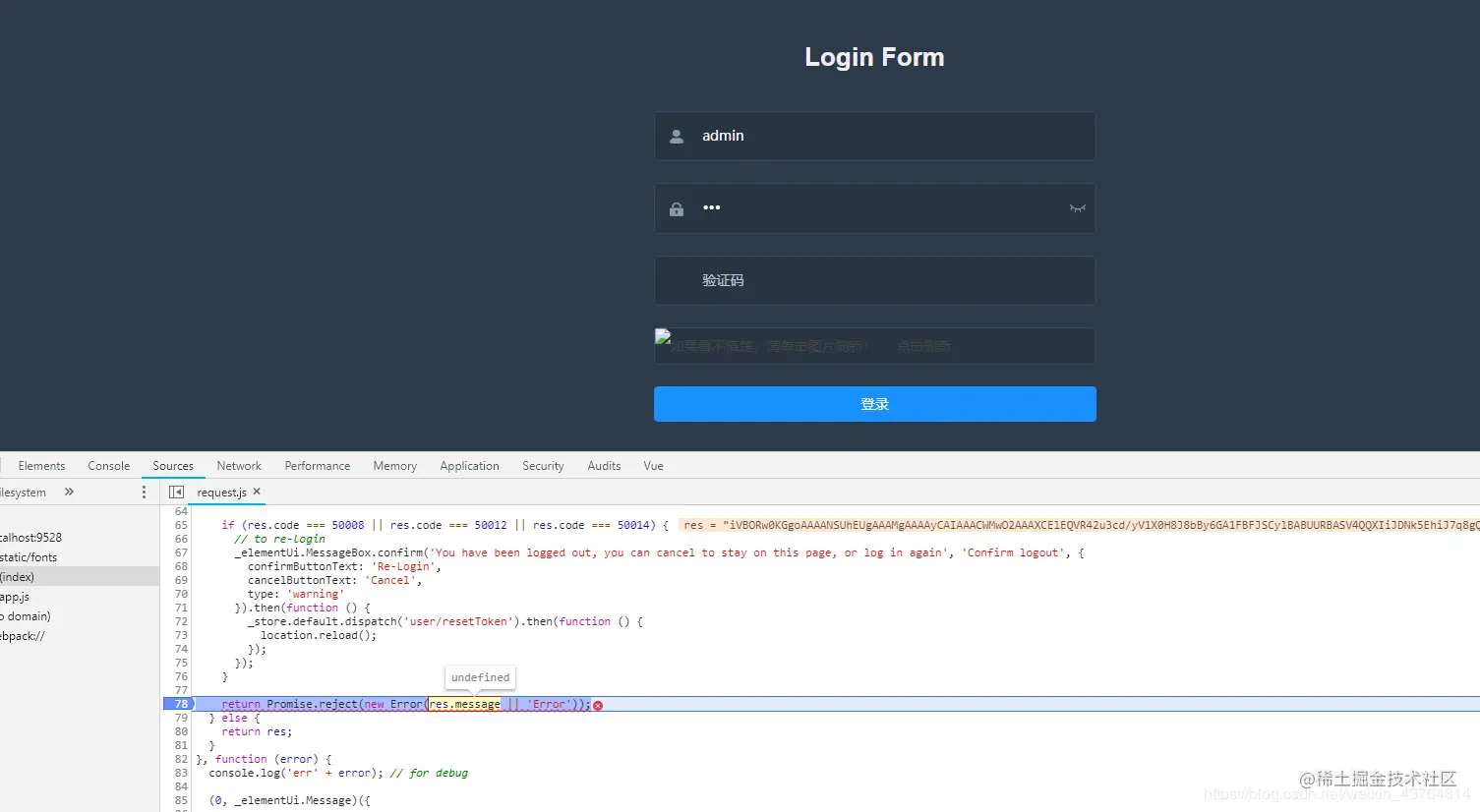Click the '// to re-login' comment
This screenshot has height=812, width=1480.
(279, 539)
